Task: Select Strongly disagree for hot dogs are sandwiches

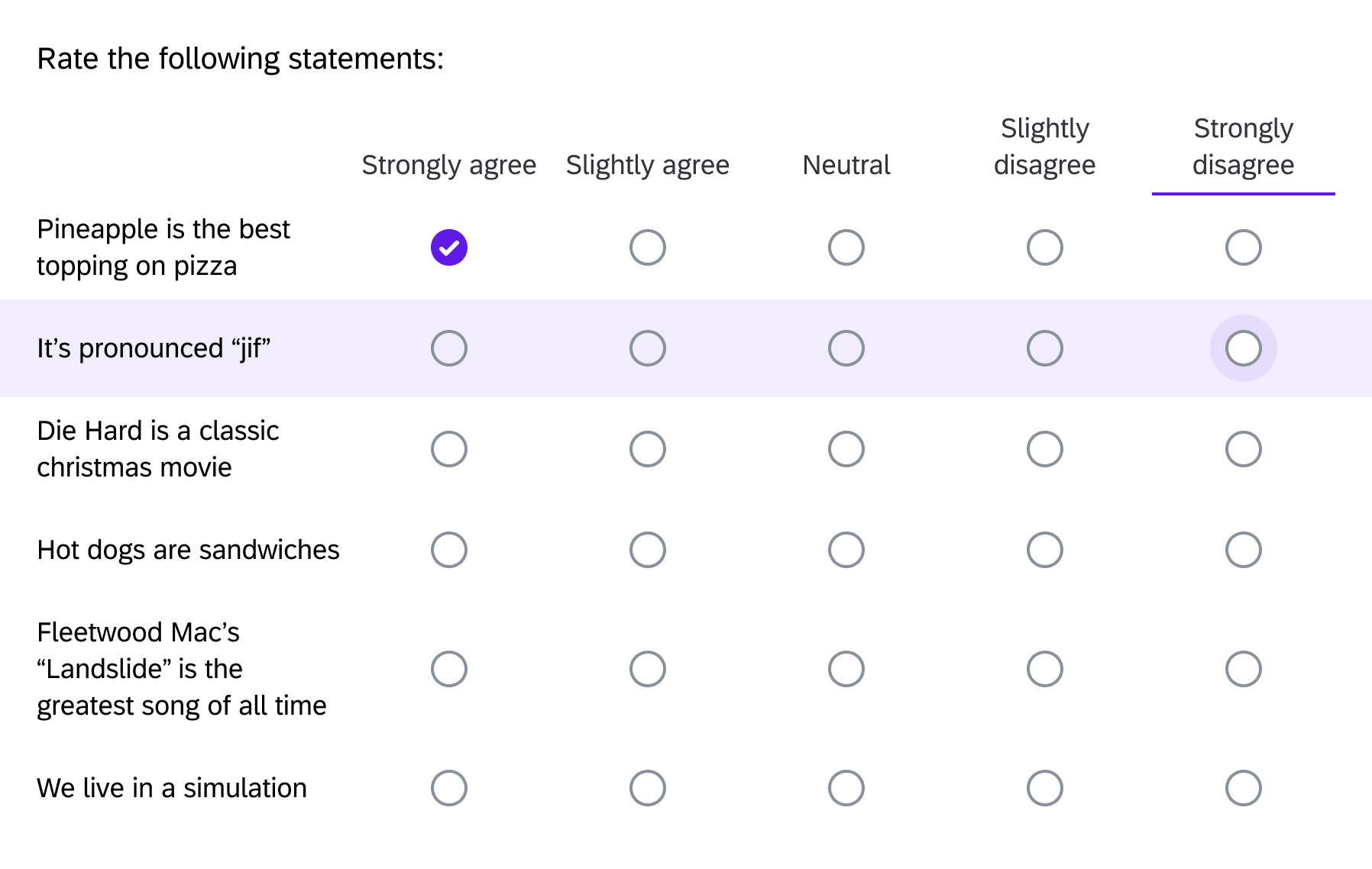Action: click(1244, 549)
